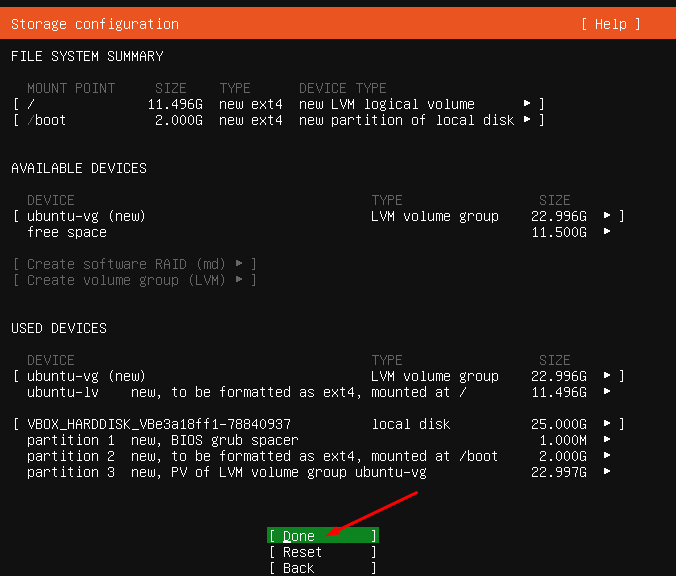Expand arrow for VBOX_HARDDISK local disk row
This screenshot has height=576, width=676.
coord(607,423)
